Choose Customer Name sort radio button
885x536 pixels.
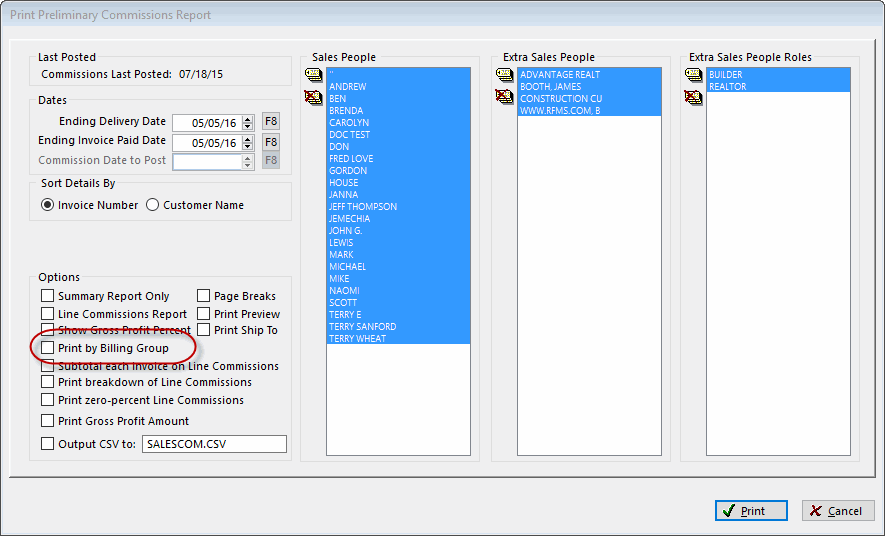click(152, 205)
